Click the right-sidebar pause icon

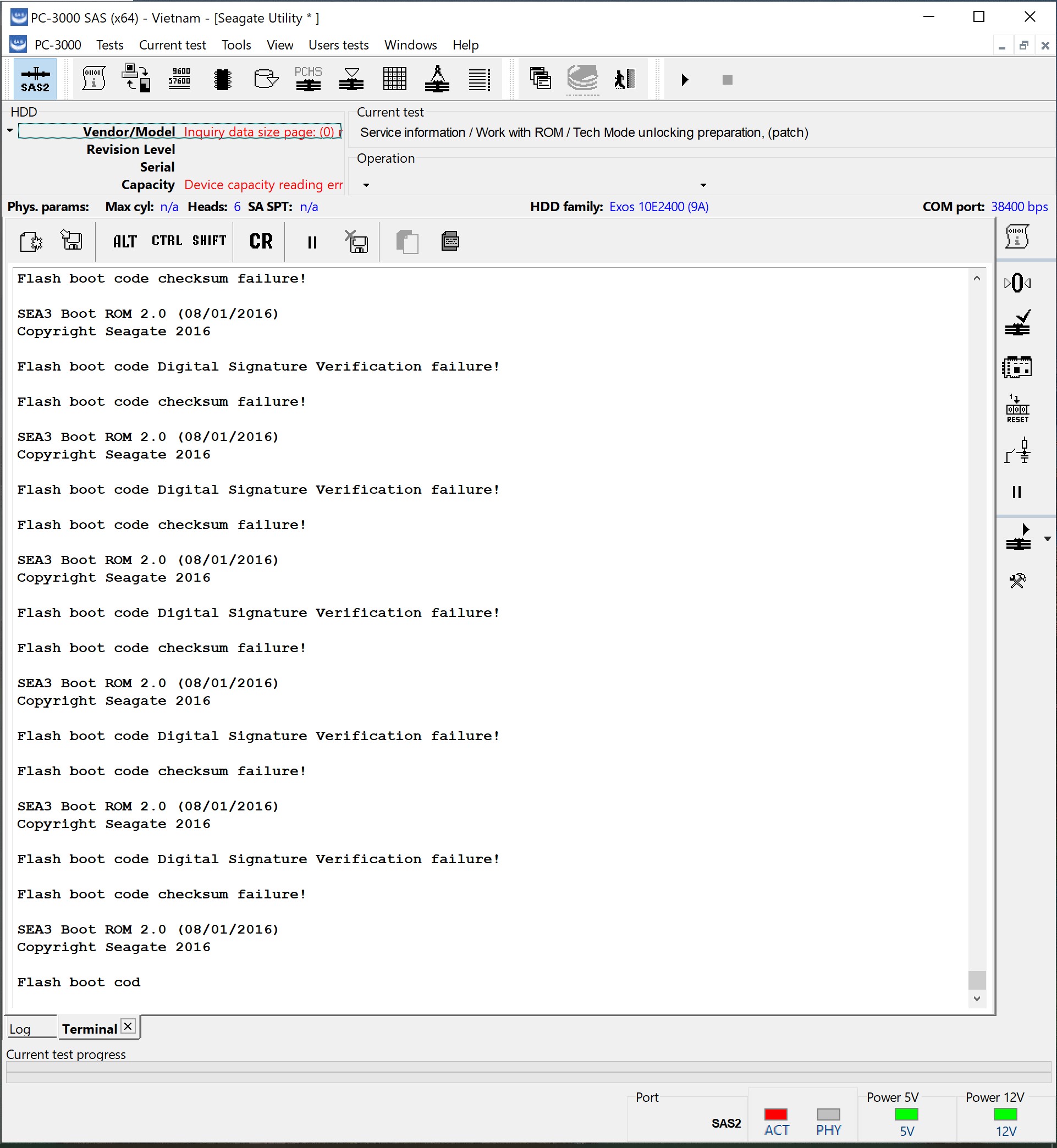(1016, 492)
